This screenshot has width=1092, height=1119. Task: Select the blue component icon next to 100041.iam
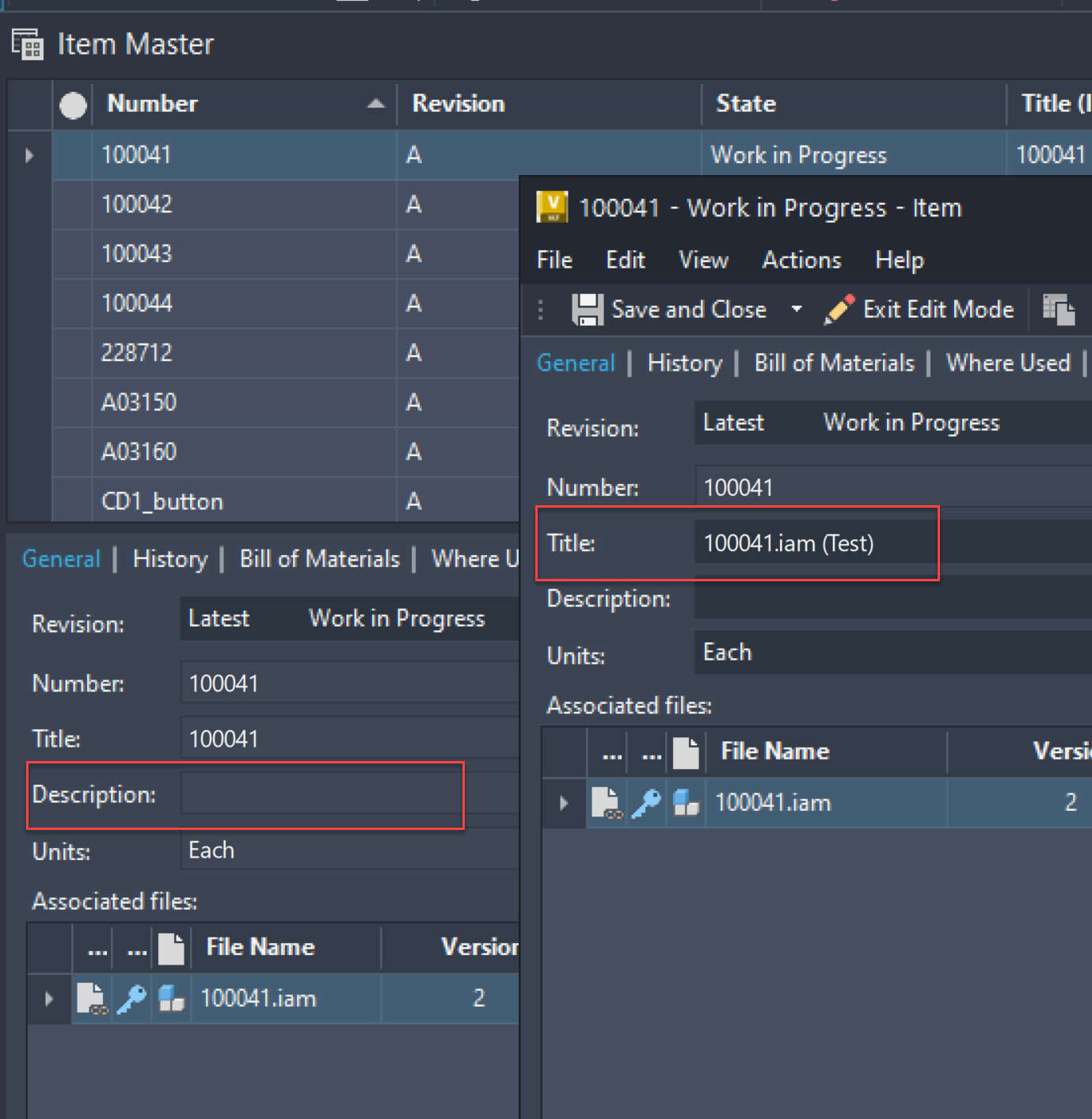686,802
